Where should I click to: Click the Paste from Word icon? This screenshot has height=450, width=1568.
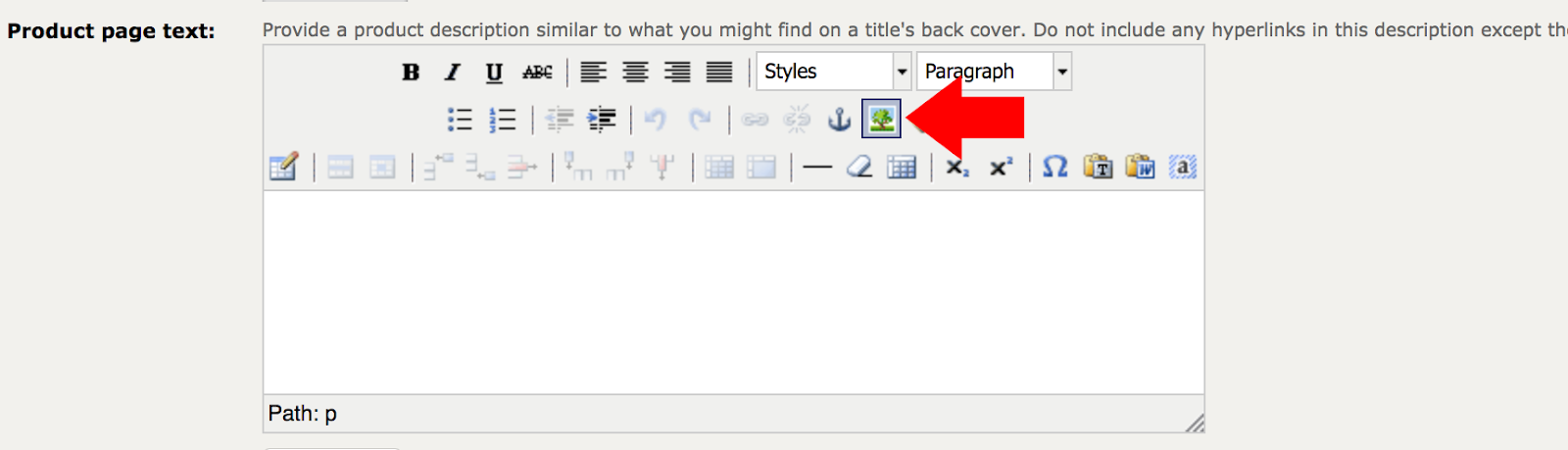1140,168
